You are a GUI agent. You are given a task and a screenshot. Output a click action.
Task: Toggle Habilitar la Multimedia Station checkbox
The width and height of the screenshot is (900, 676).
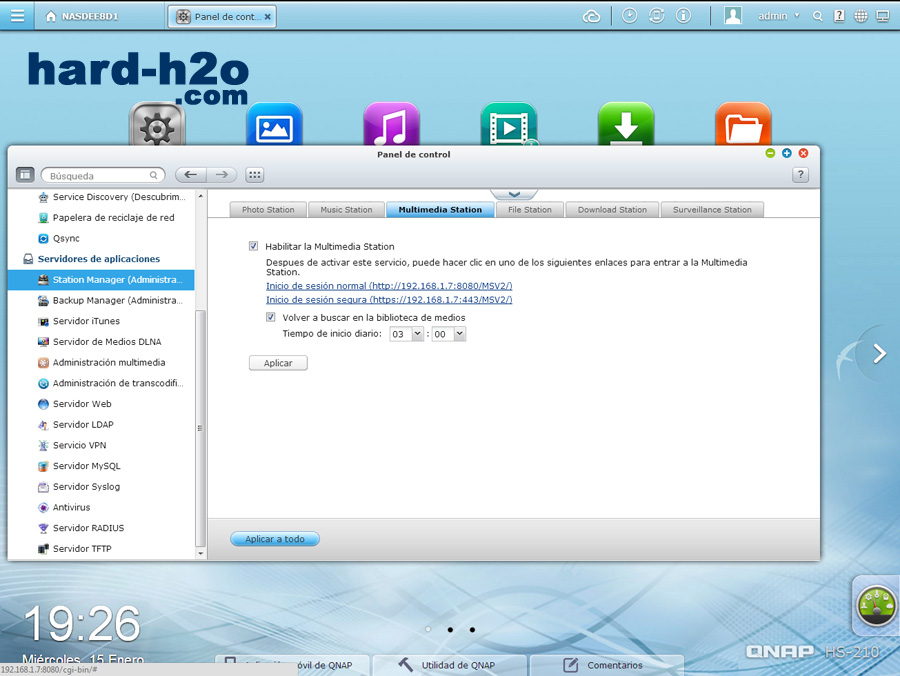[x=253, y=246]
